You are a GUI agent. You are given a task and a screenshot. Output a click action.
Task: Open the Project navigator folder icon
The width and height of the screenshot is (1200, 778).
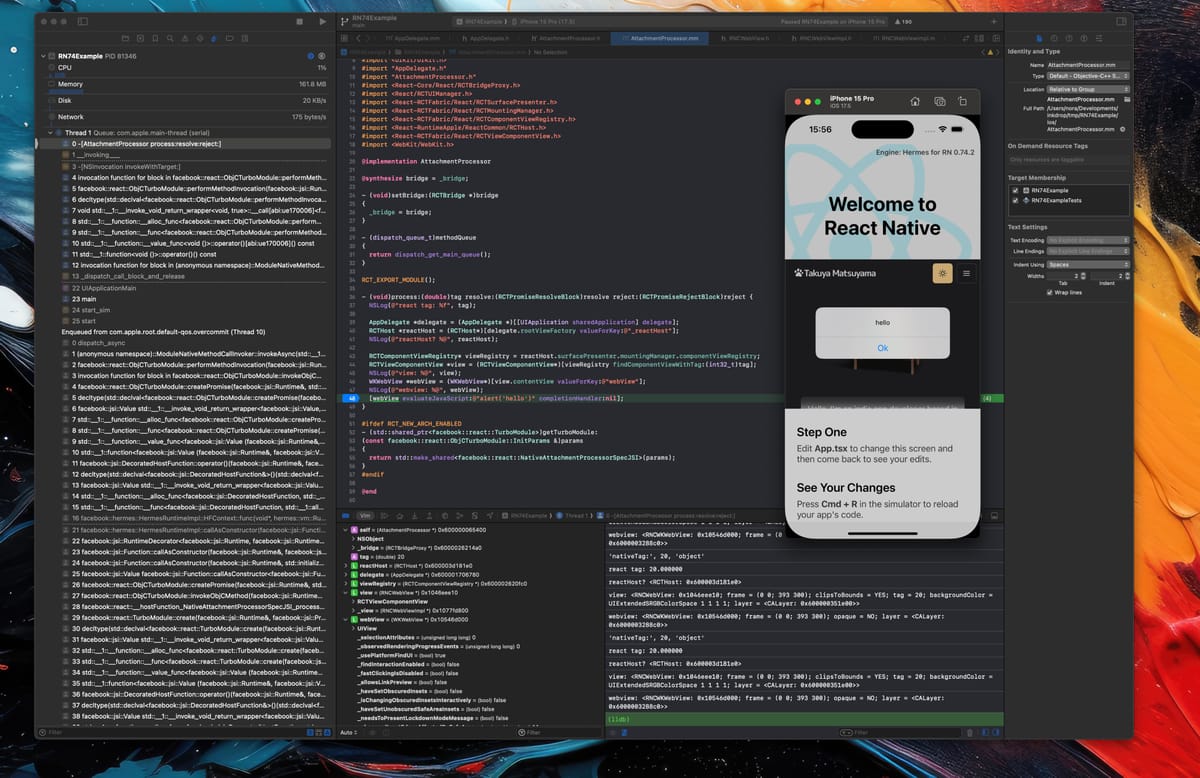125,38
